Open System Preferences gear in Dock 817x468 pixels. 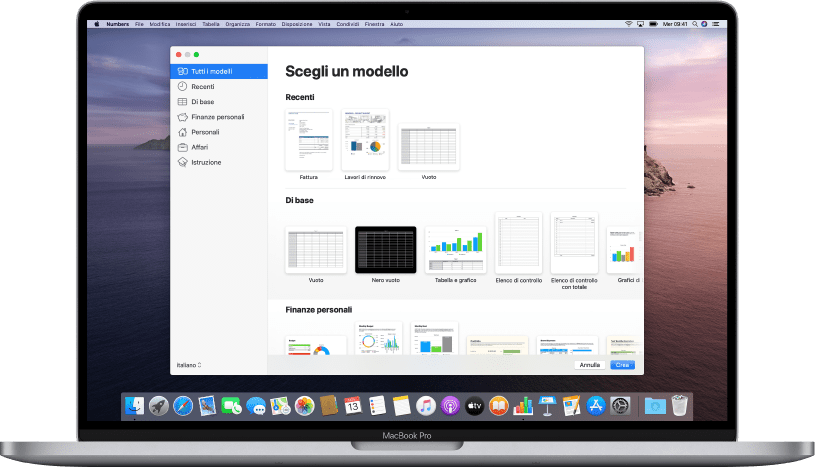(620, 405)
